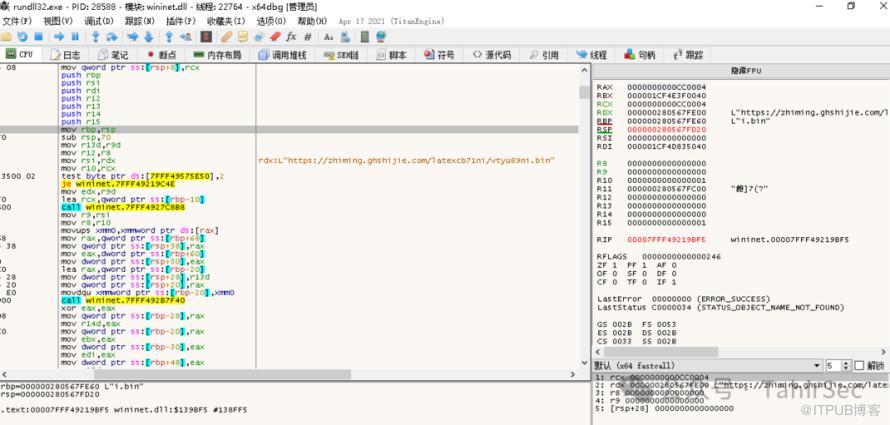
Task: Click the blue Run arrow icon
Action: coord(58,37)
